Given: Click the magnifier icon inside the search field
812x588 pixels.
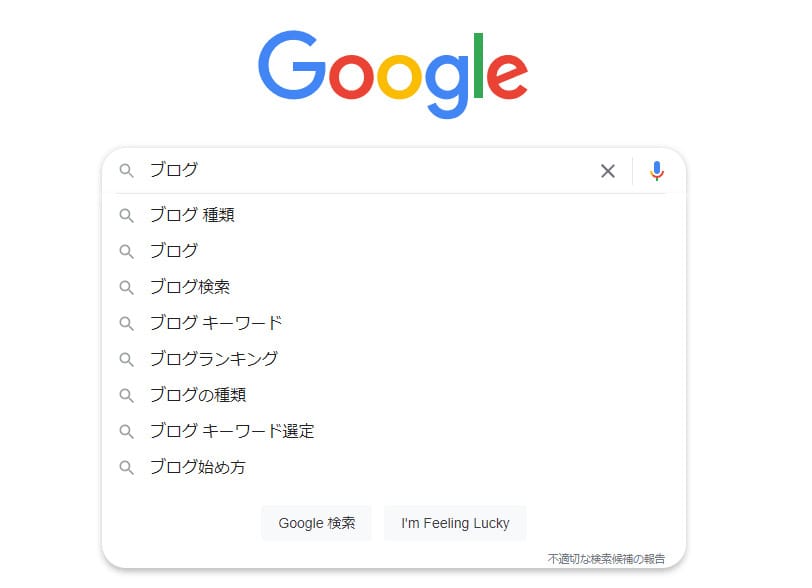Looking at the screenshot, I should point(126,170).
